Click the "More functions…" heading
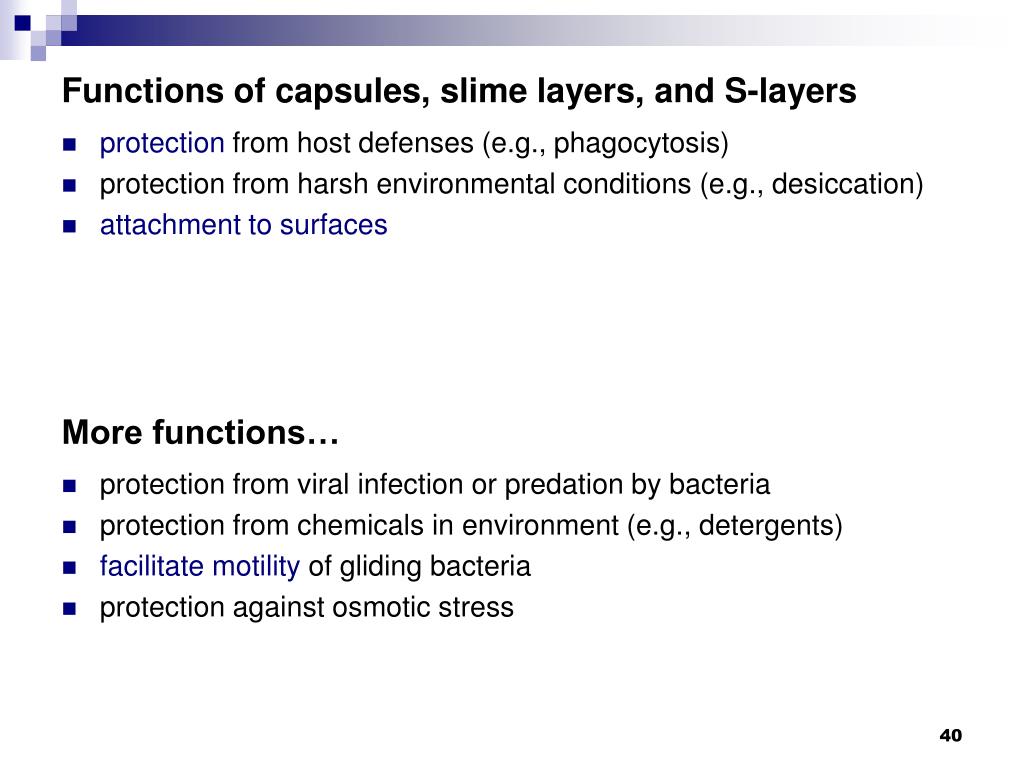The width and height of the screenshot is (1024, 768). [200, 432]
